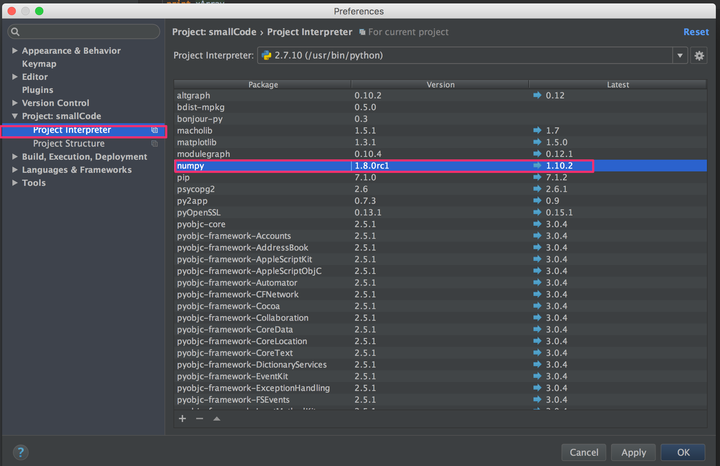Sort by the Package column header

[x=263, y=84]
